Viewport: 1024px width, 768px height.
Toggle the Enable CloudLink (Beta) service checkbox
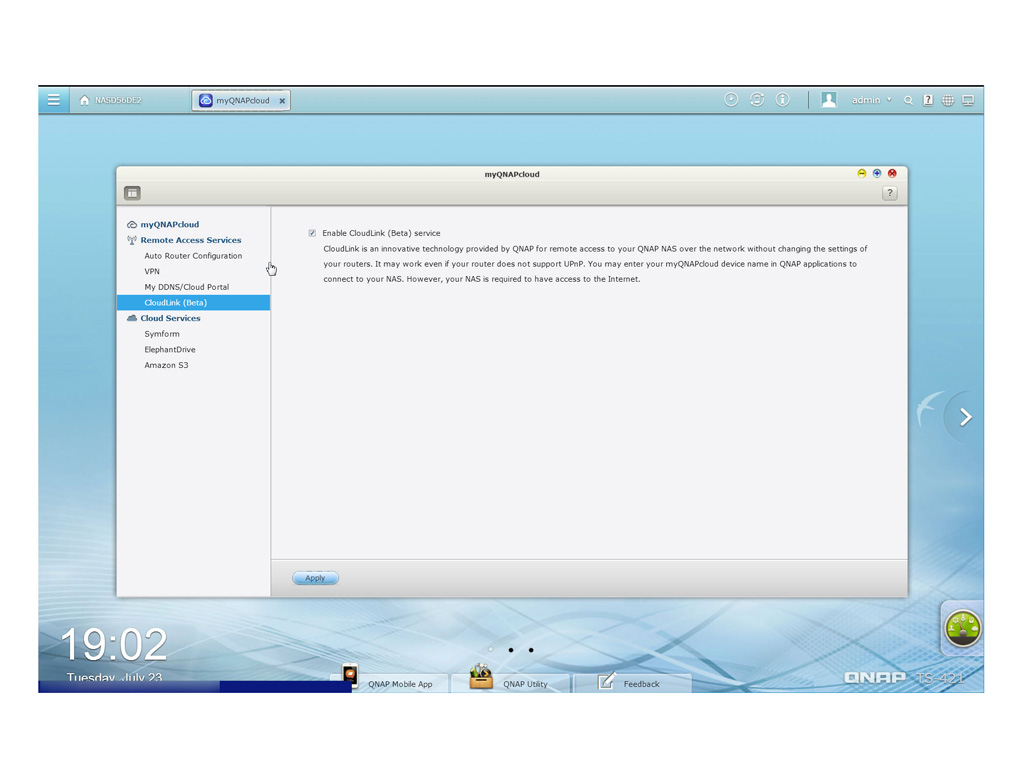(312, 233)
